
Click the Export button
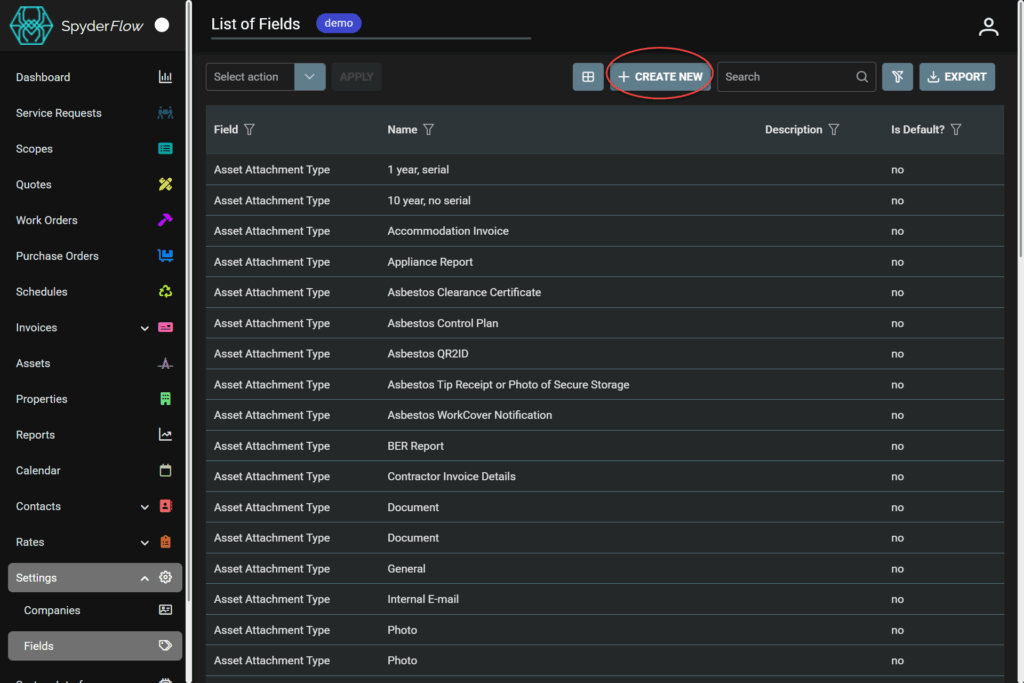click(x=956, y=77)
